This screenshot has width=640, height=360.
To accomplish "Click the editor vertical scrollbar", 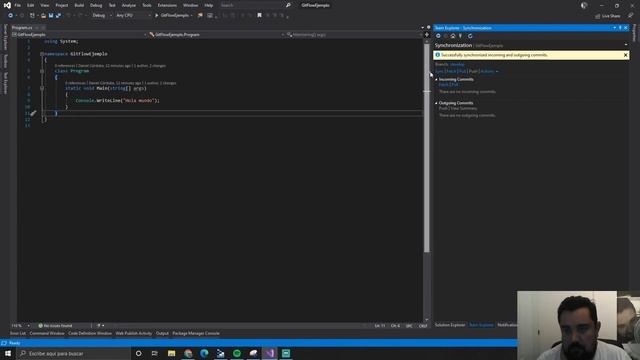I will click(x=427, y=147).
